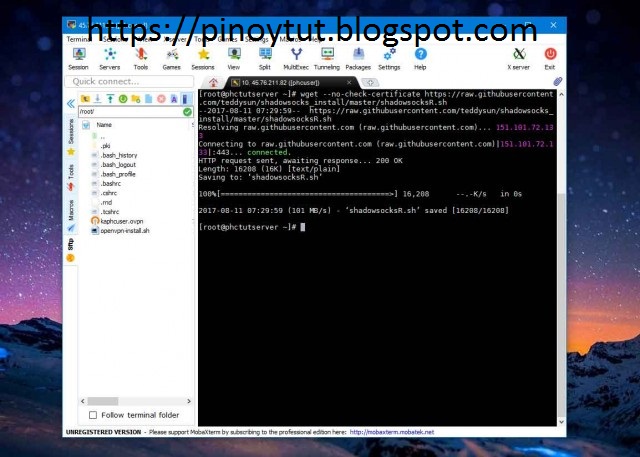Go to parent folder in SFTP toolbar
The image size is (640, 457).
[85, 99]
